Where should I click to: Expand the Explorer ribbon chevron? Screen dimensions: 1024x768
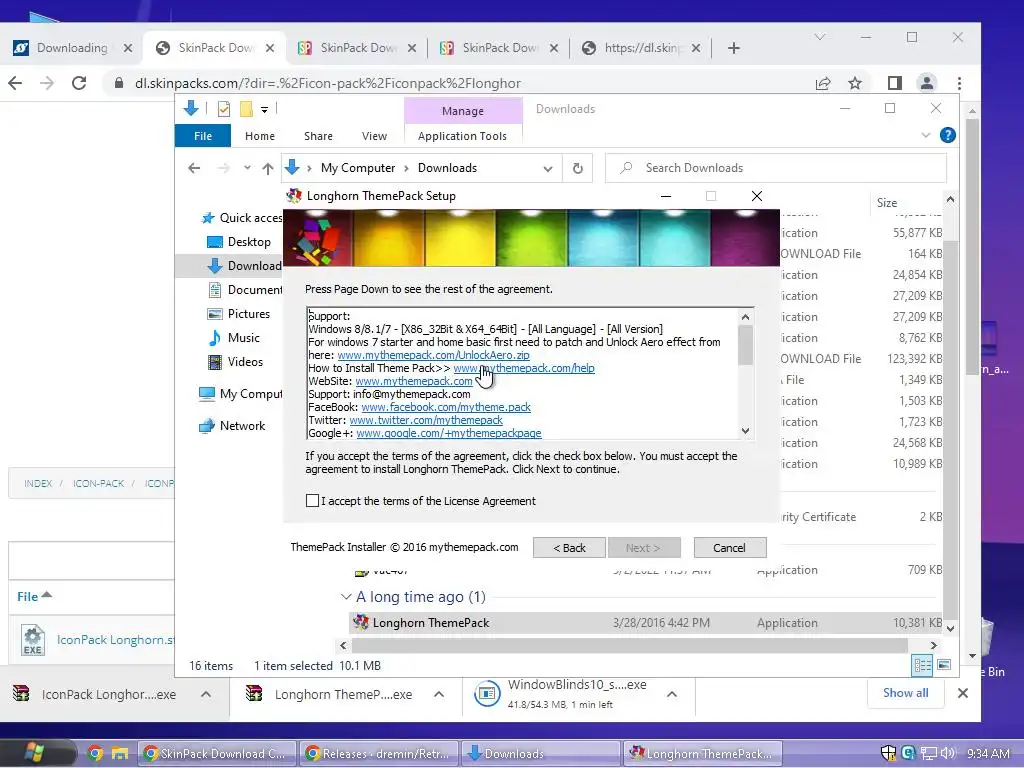925,135
